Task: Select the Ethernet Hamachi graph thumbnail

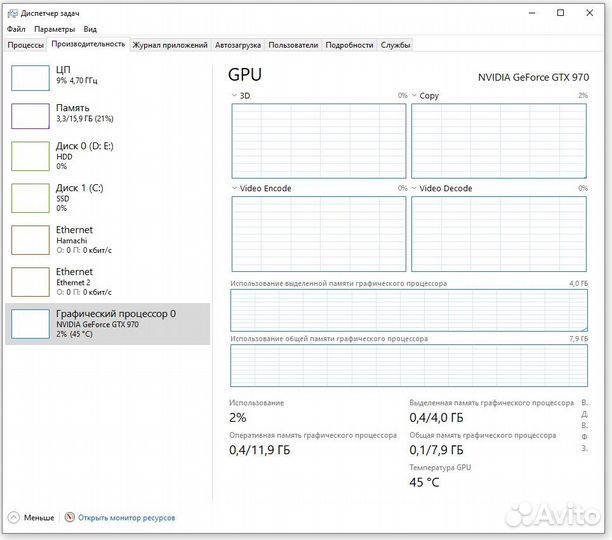Action: (30, 240)
